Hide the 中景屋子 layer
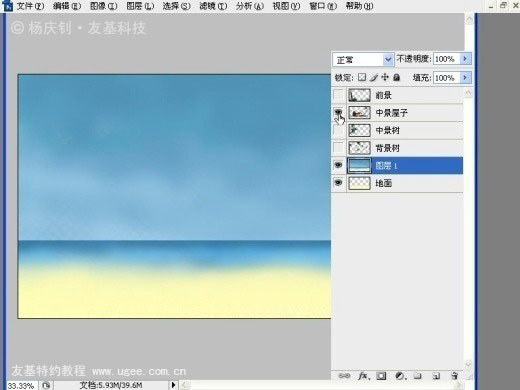This screenshot has width=520, height=390. [x=338, y=113]
